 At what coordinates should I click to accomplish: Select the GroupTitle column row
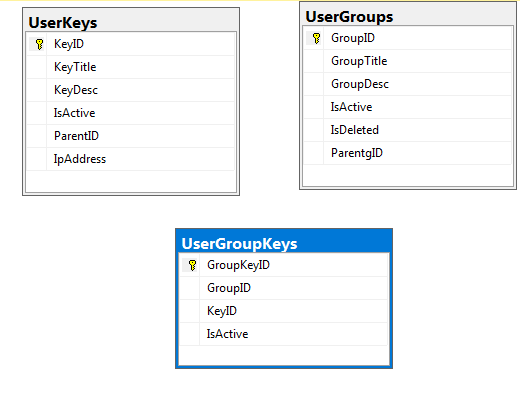pyautogui.click(x=408, y=61)
